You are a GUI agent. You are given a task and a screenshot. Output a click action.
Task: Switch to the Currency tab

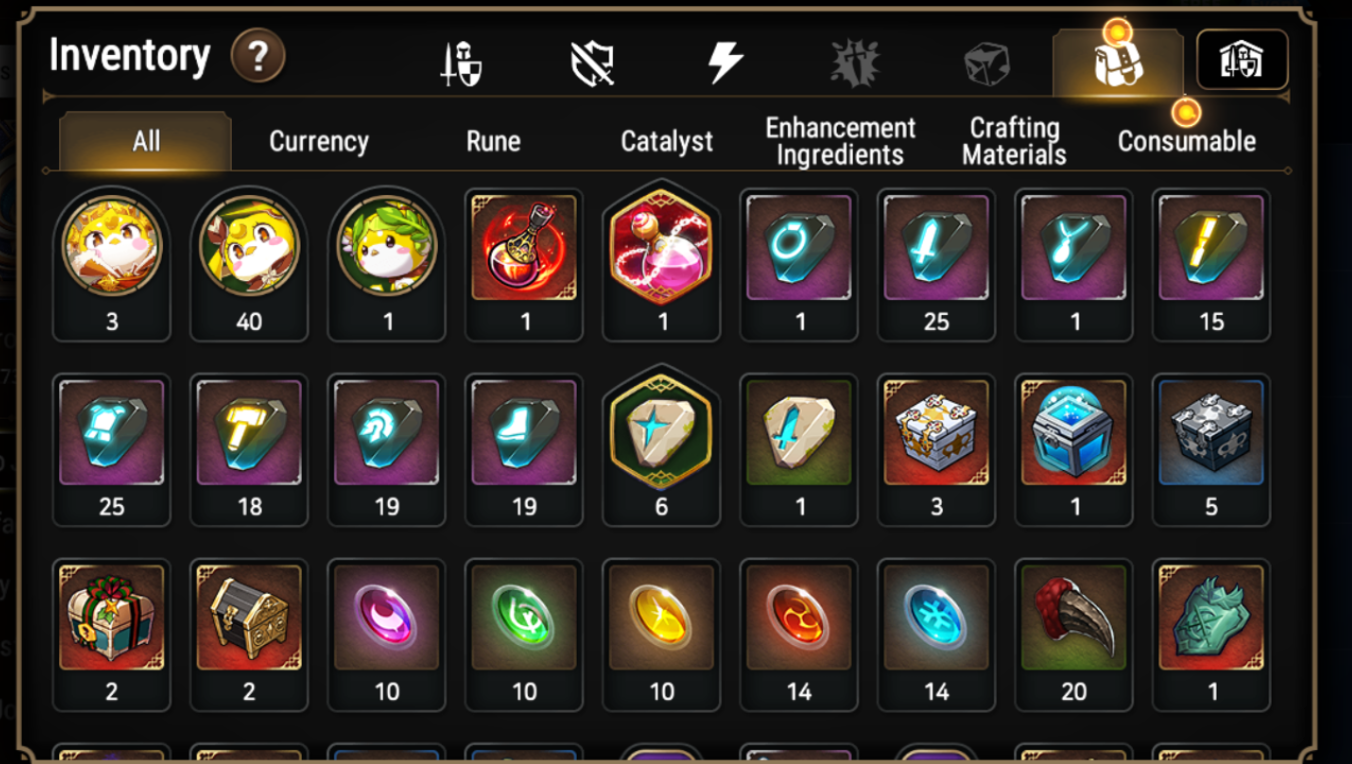[x=319, y=142]
